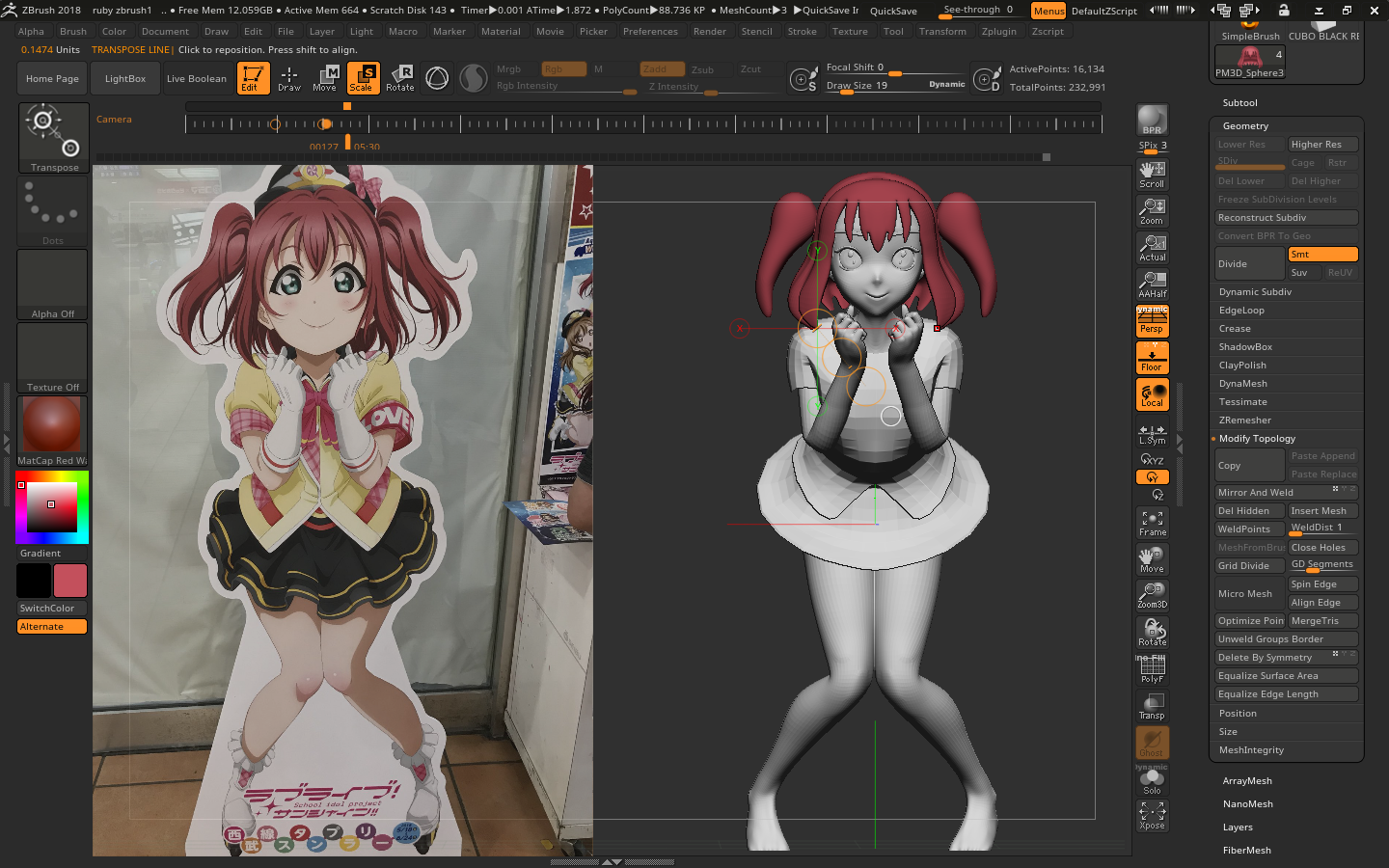Screen dimensions: 1389x868
Task: Open the Texture Off selector
Action: point(53,358)
